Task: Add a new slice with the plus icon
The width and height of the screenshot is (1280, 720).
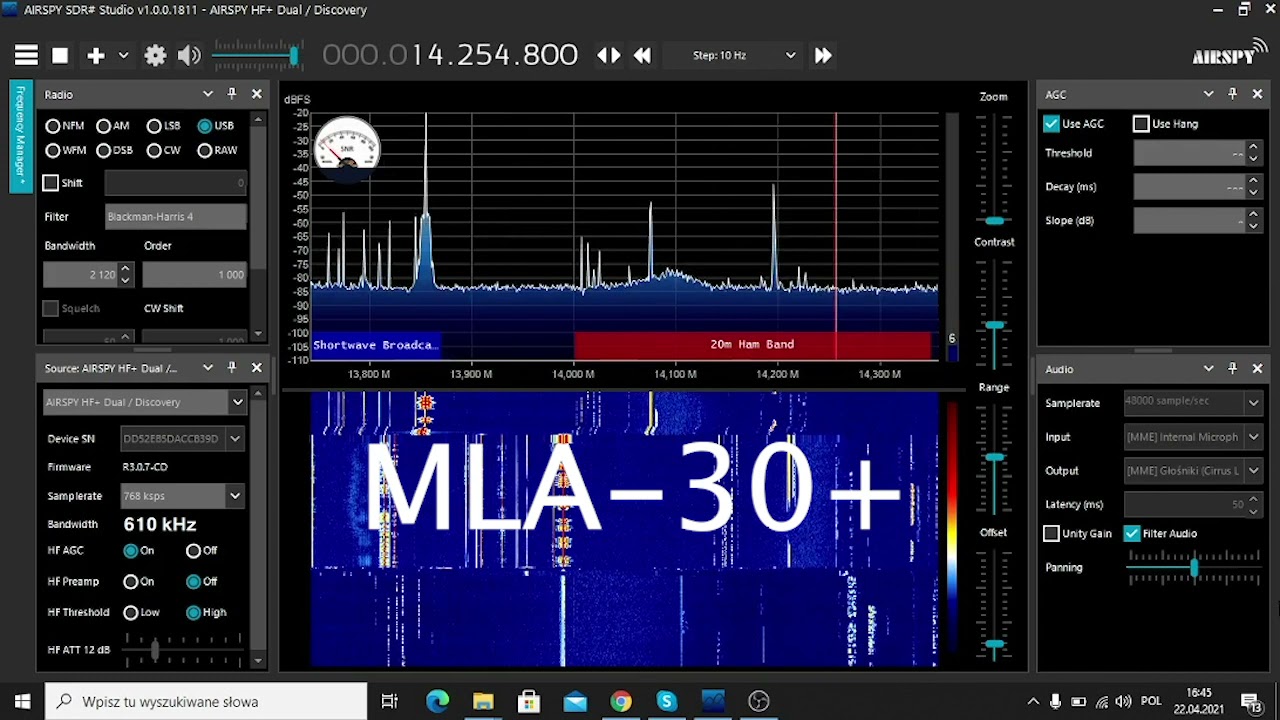Action: click(x=96, y=56)
